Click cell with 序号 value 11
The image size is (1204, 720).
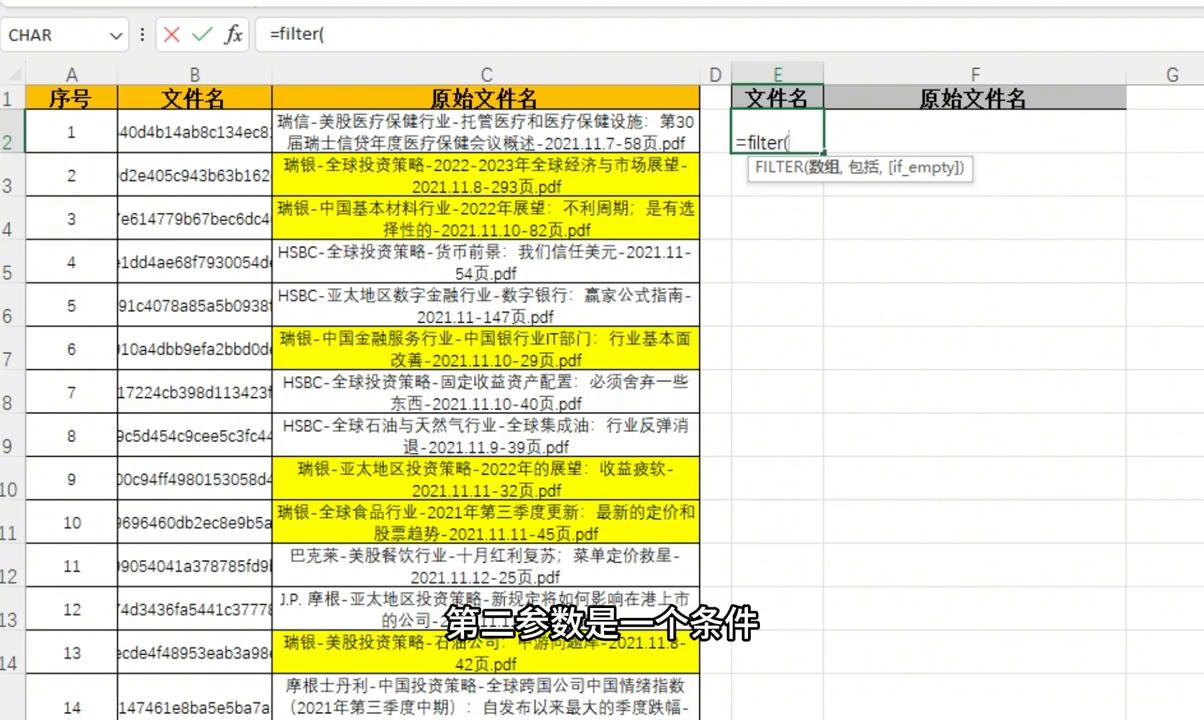coord(71,566)
